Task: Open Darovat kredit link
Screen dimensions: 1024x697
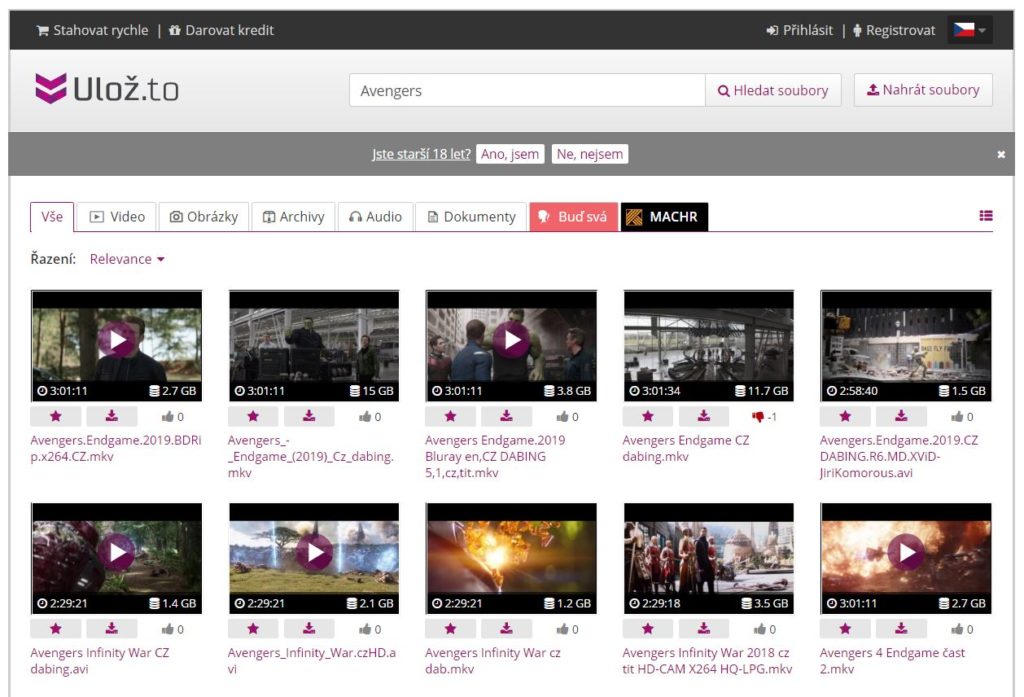Action: [x=221, y=30]
